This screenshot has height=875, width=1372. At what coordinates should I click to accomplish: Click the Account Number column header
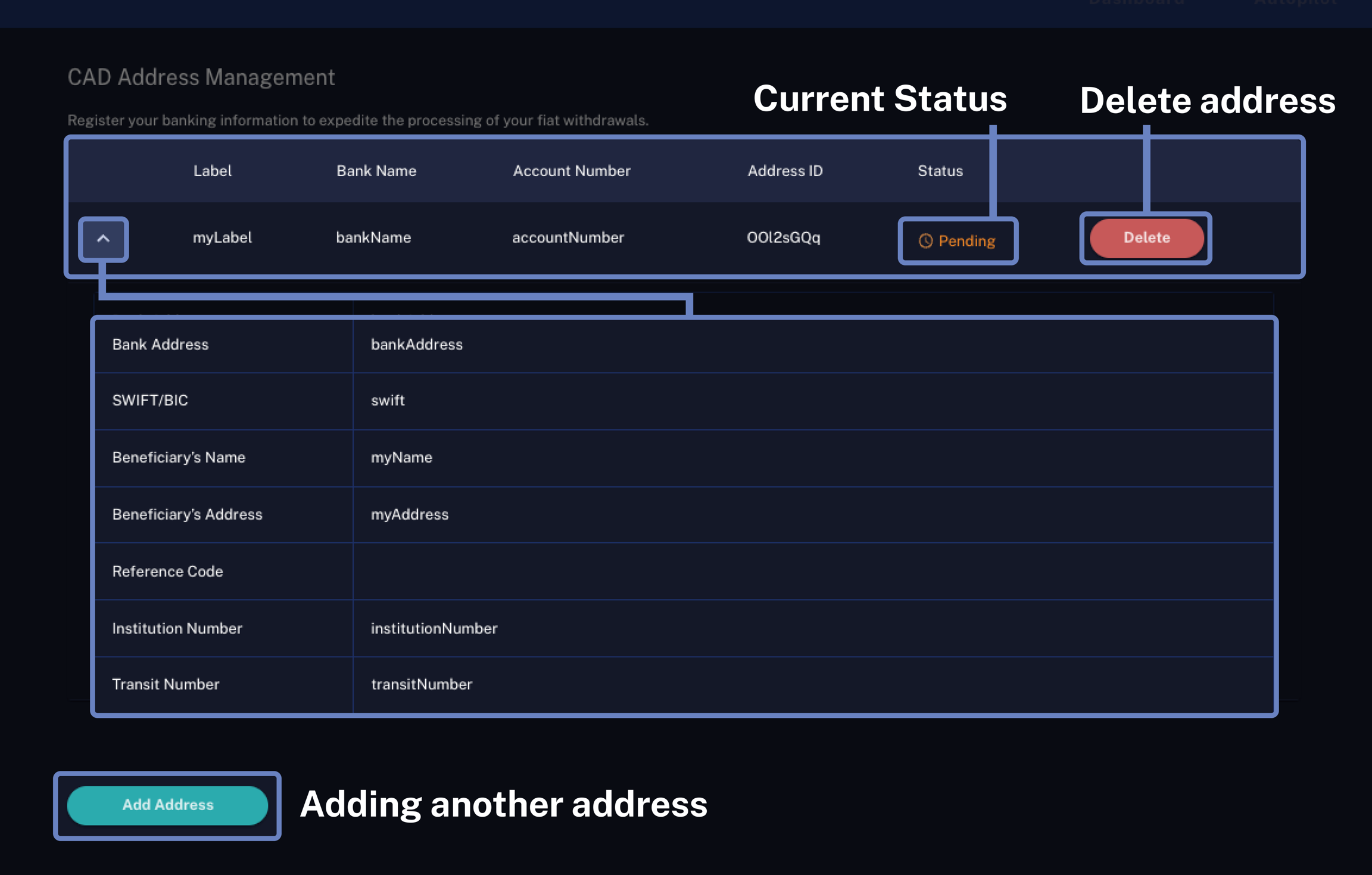pyautogui.click(x=571, y=171)
